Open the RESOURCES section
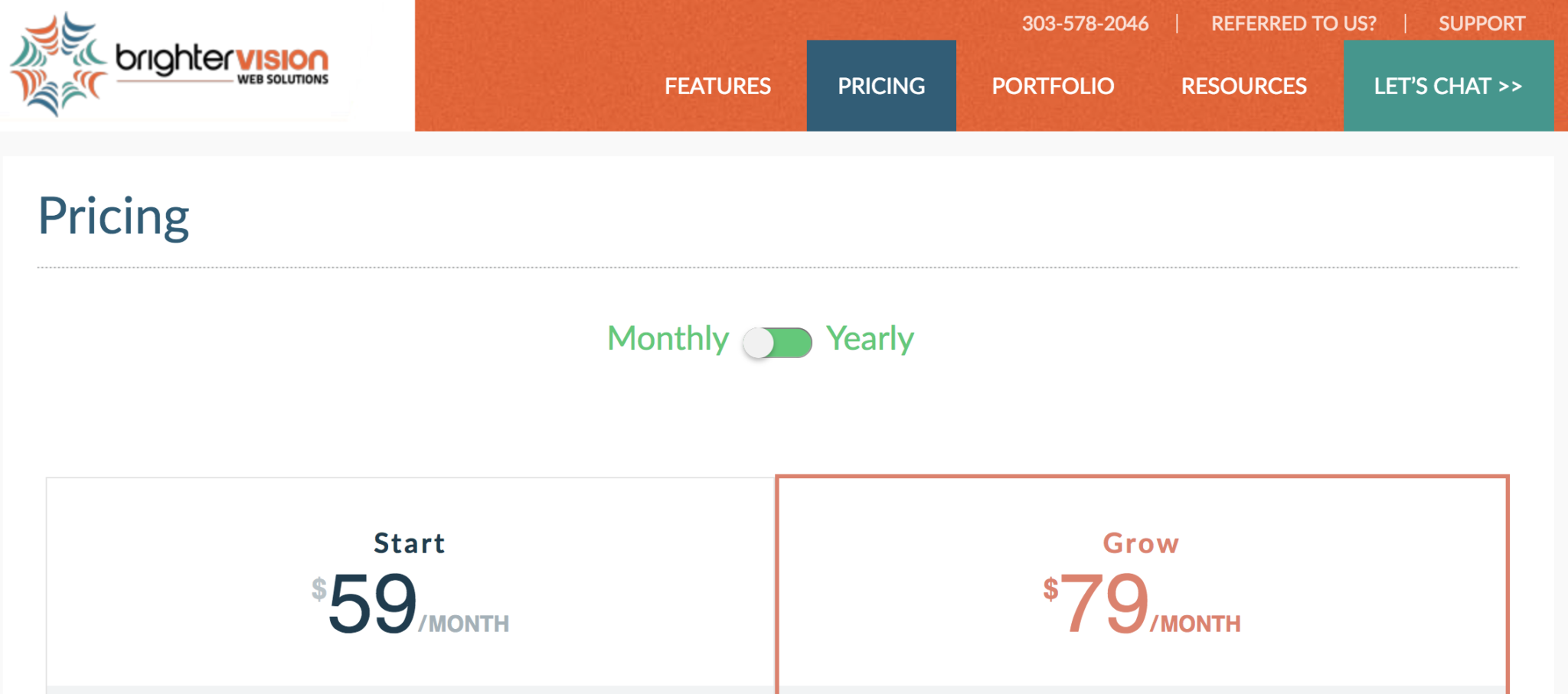The image size is (1568, 694). click(x=1243, y=85)
